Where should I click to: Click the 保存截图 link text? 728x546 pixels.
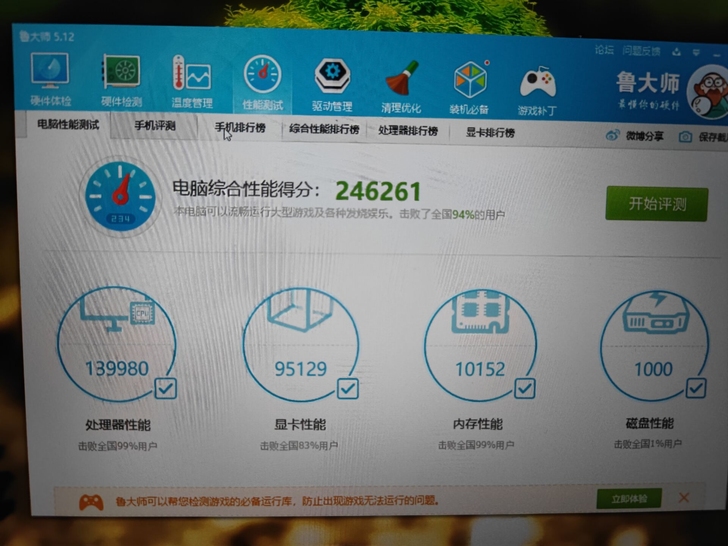coord(713,137)
